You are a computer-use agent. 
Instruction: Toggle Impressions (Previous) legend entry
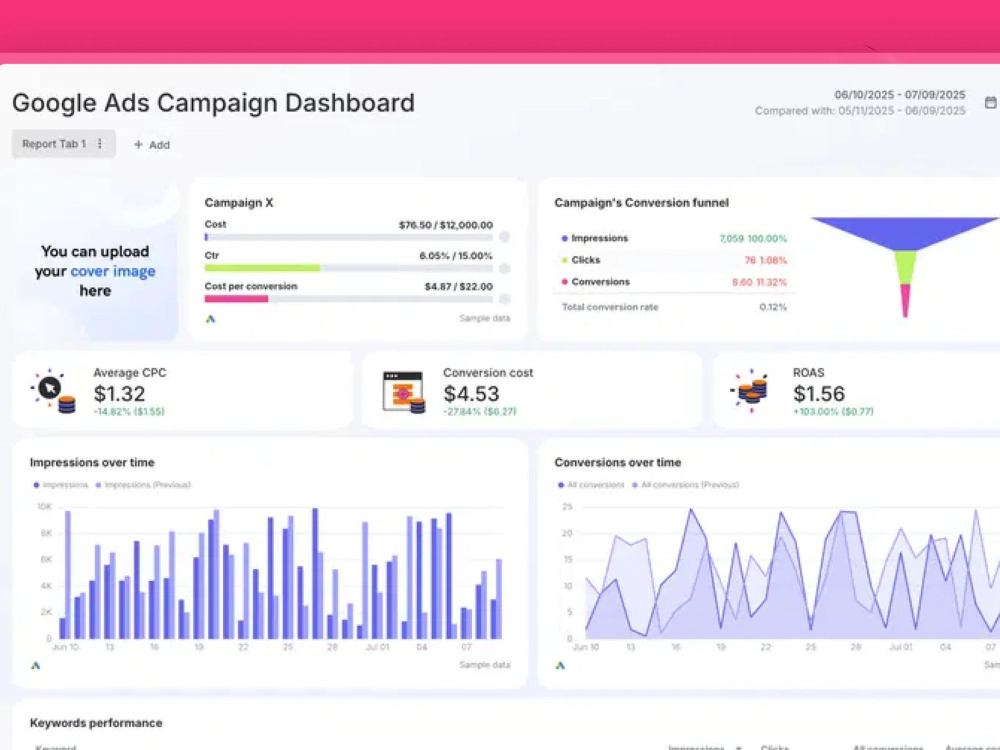point(143,485)
